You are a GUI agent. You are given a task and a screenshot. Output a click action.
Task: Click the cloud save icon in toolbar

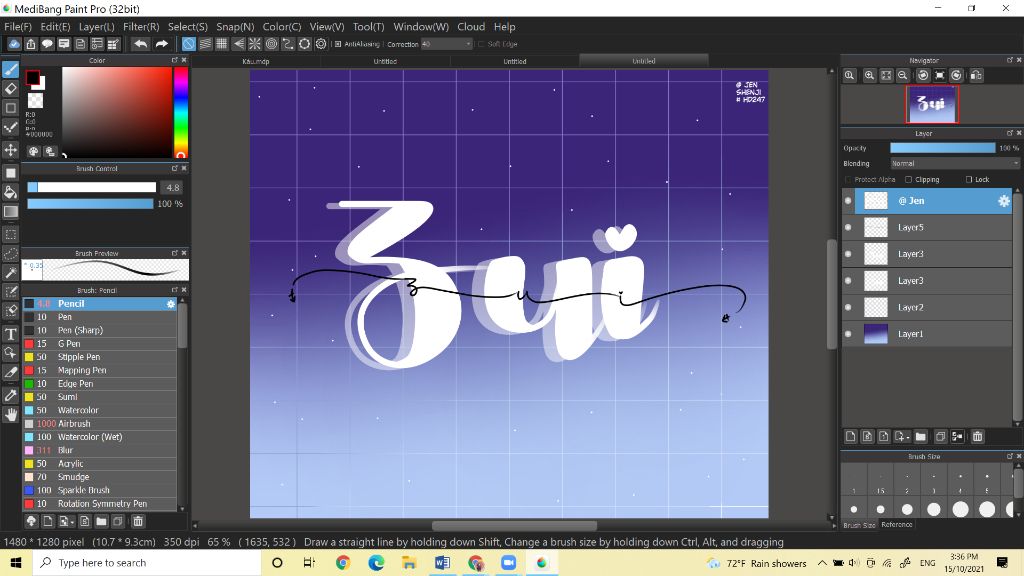point(14,44)
